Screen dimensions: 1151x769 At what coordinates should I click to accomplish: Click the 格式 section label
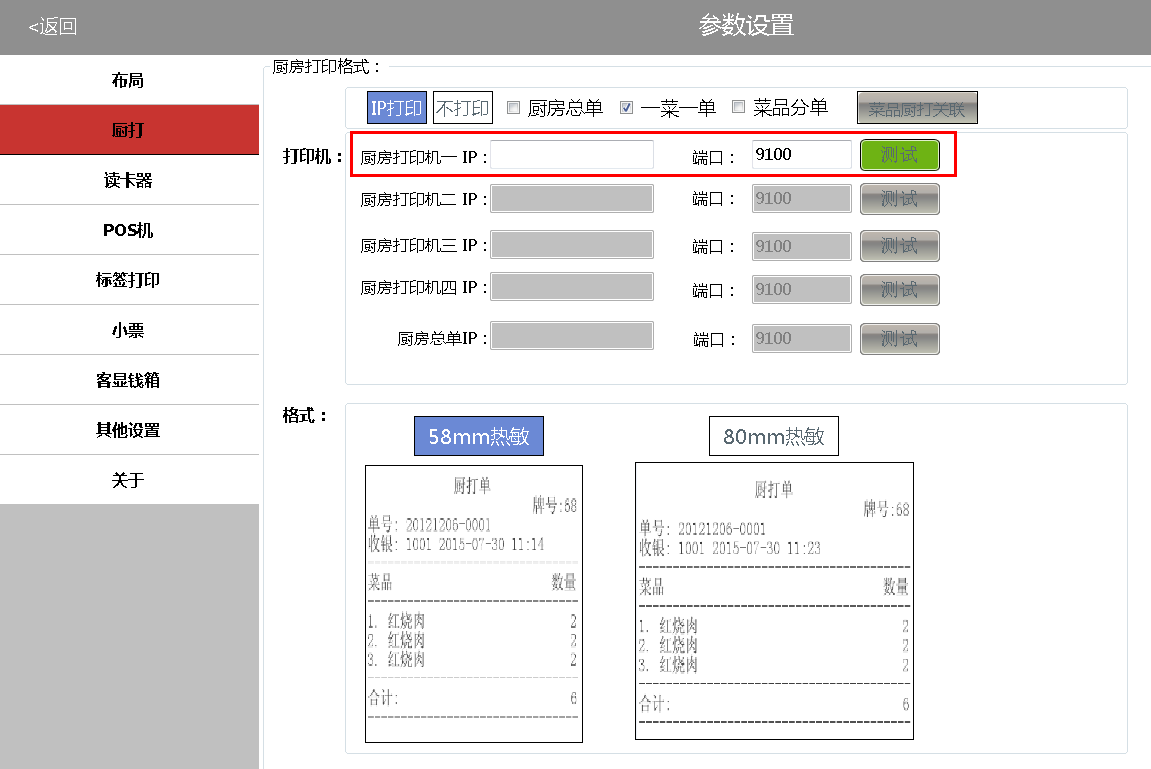(305, 416)
